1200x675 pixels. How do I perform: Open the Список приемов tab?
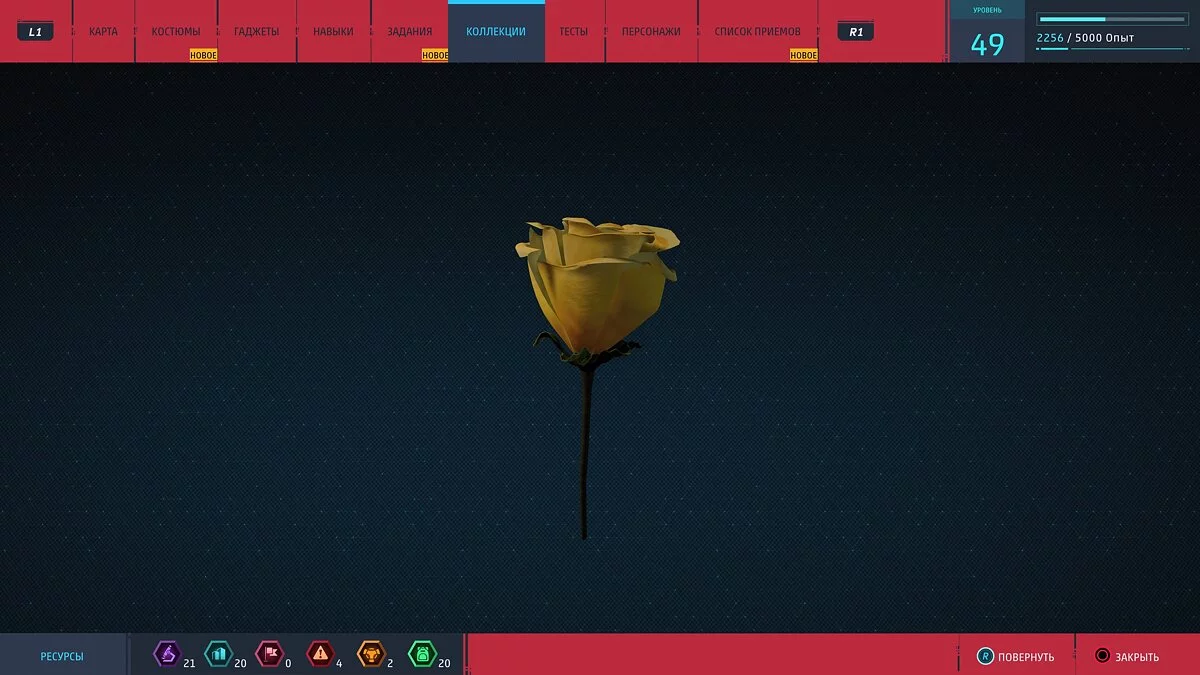click(x=758, y=32)
